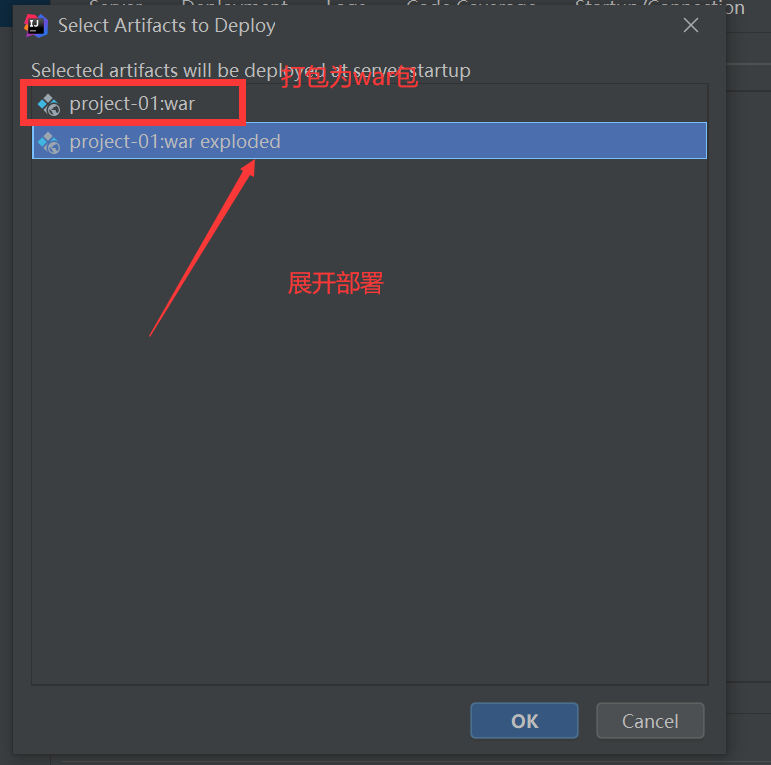Viewport: 771px width, 765px height.
Task: Close the Select Artifacts to Deploy dialog
Action: pos(691,25)
